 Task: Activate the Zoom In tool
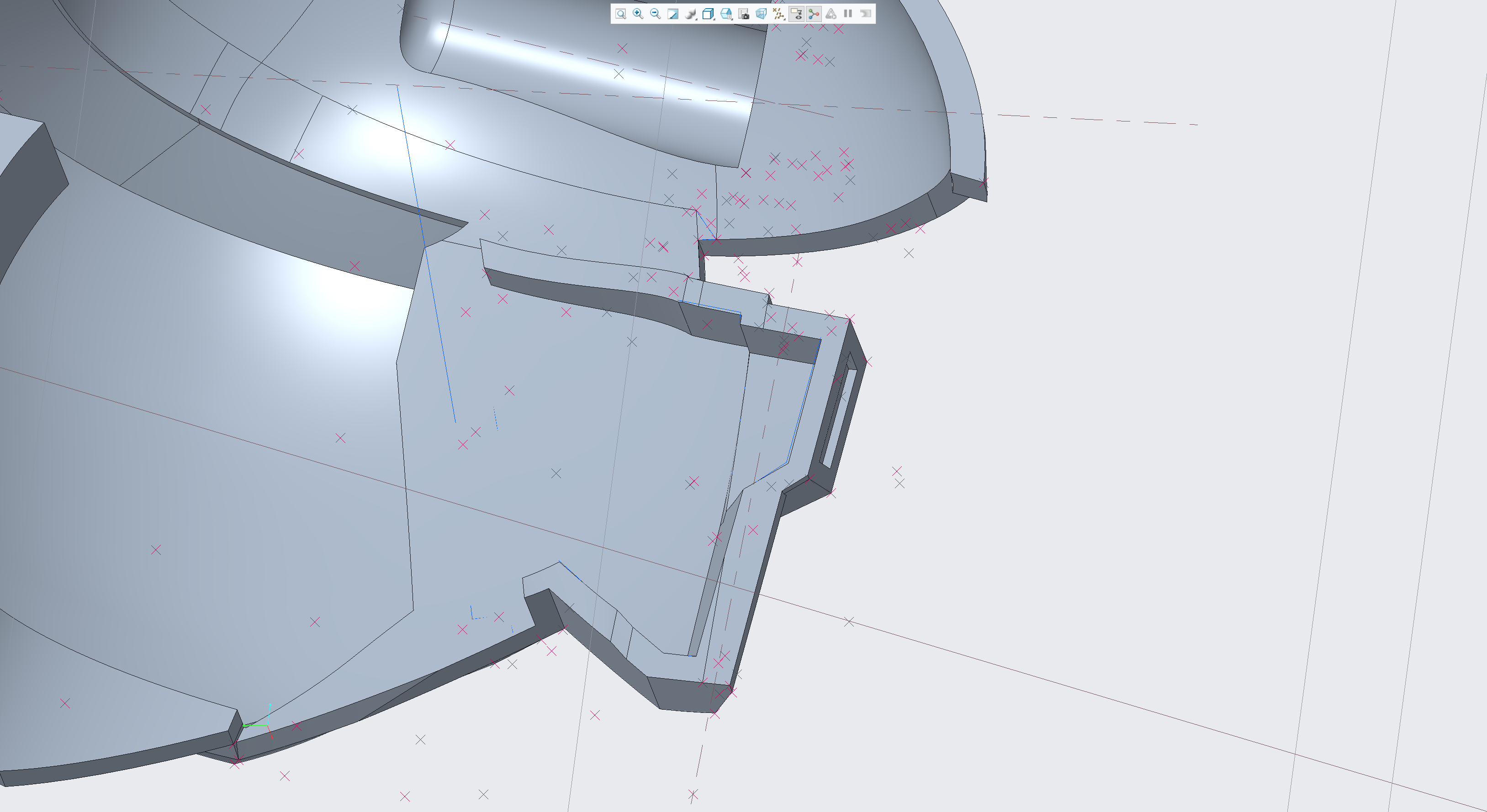pos(638,14)
